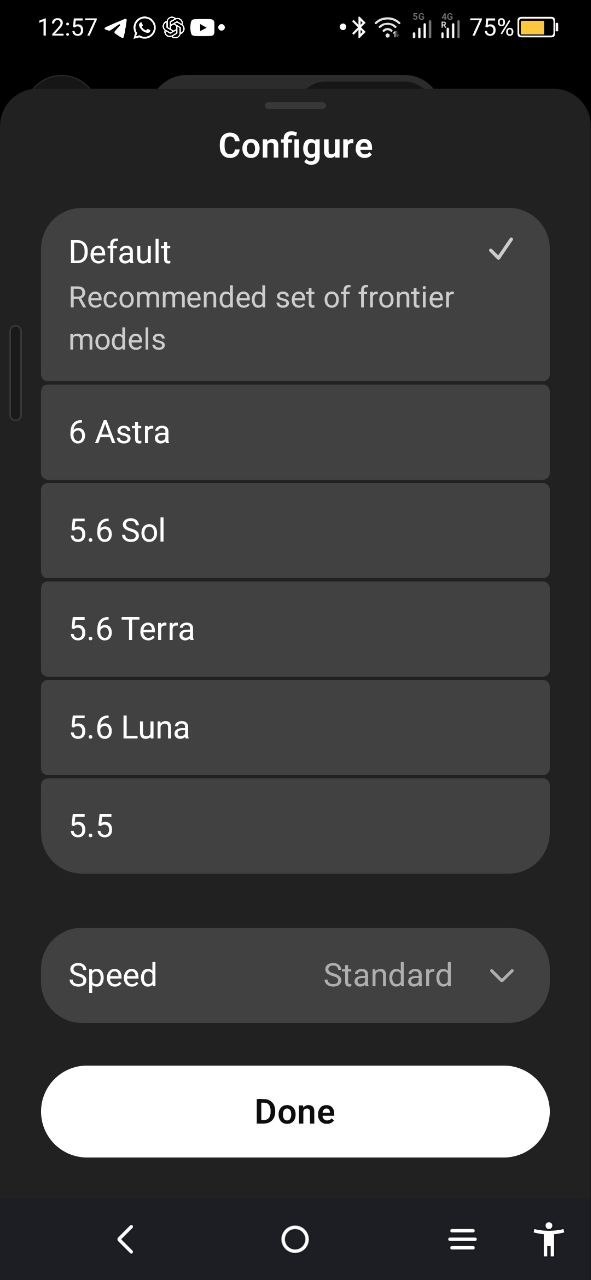
Task: Tap the accessibility figure icon
Action: click(x=548, y=1240)
